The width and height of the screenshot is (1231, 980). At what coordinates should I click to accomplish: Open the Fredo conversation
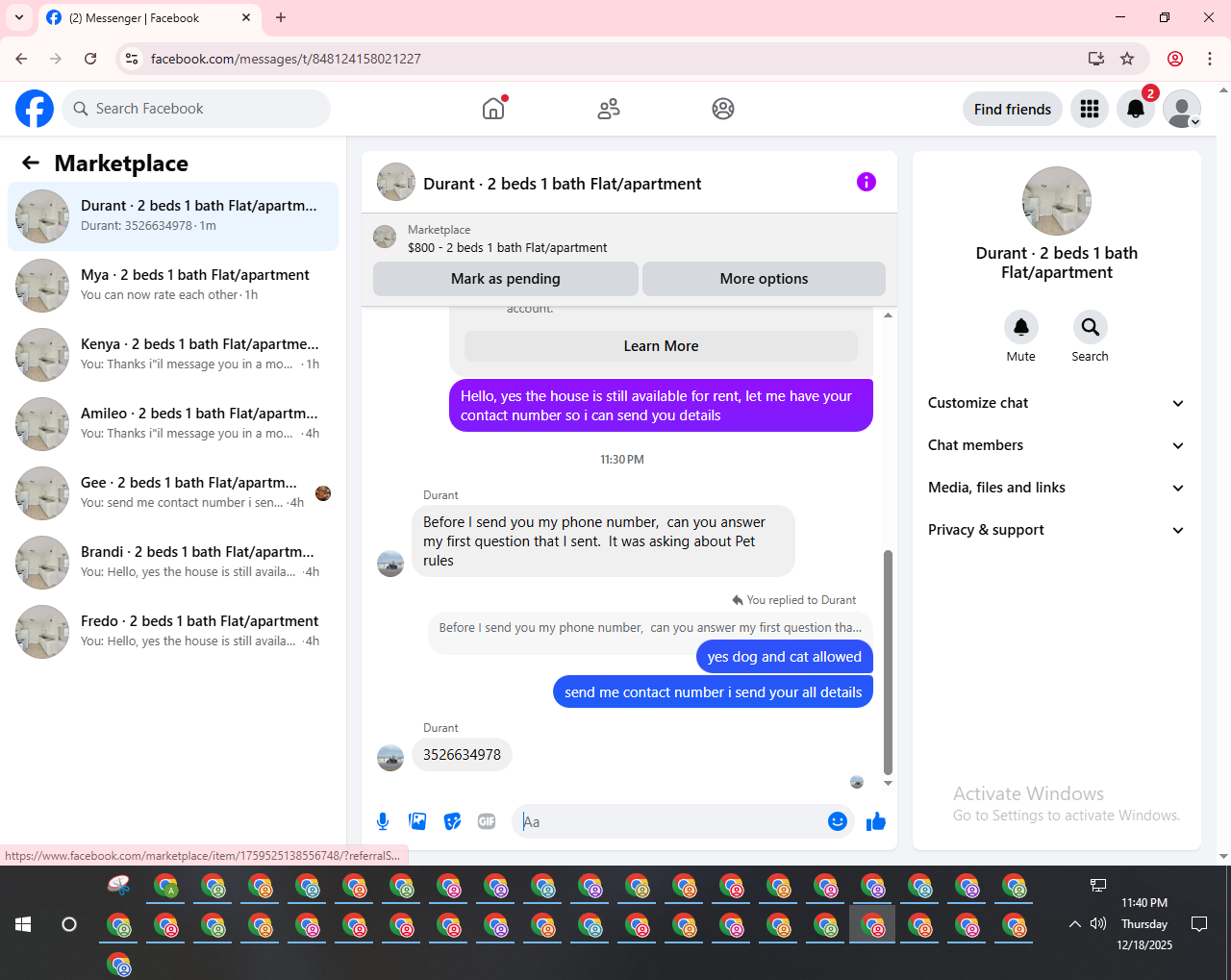tap(173, 632)
